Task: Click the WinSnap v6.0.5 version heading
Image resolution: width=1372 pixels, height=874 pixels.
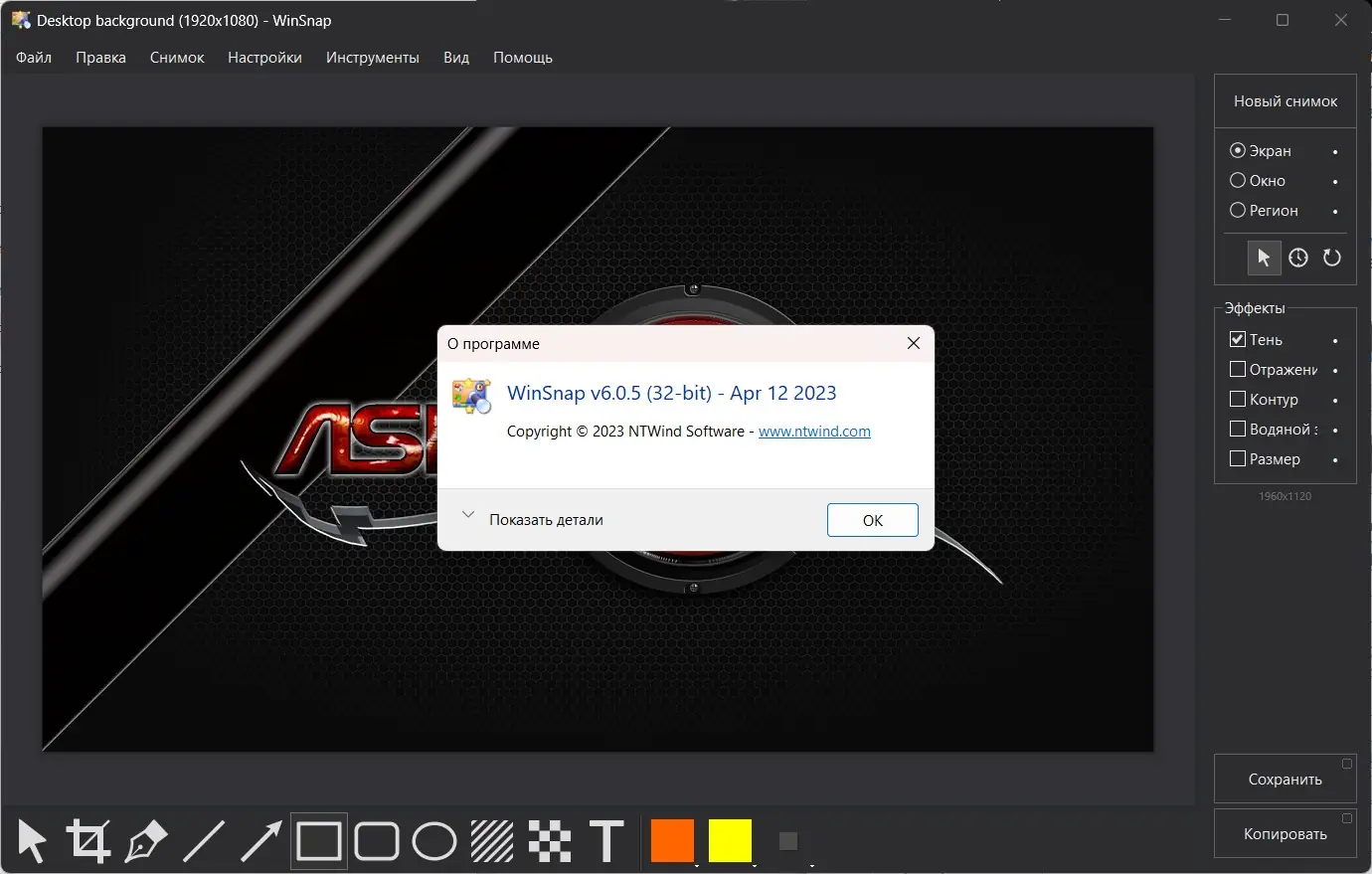Action: 672,393
